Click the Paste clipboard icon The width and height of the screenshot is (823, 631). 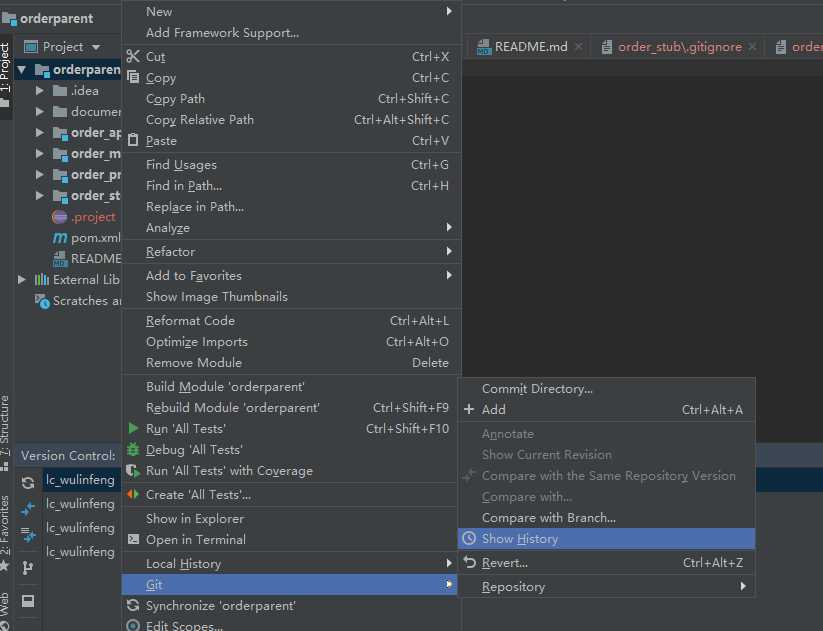133,140
